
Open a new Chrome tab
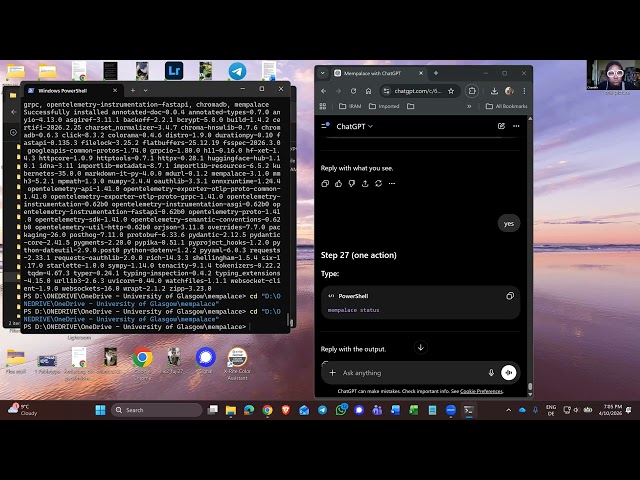[436, 73]
